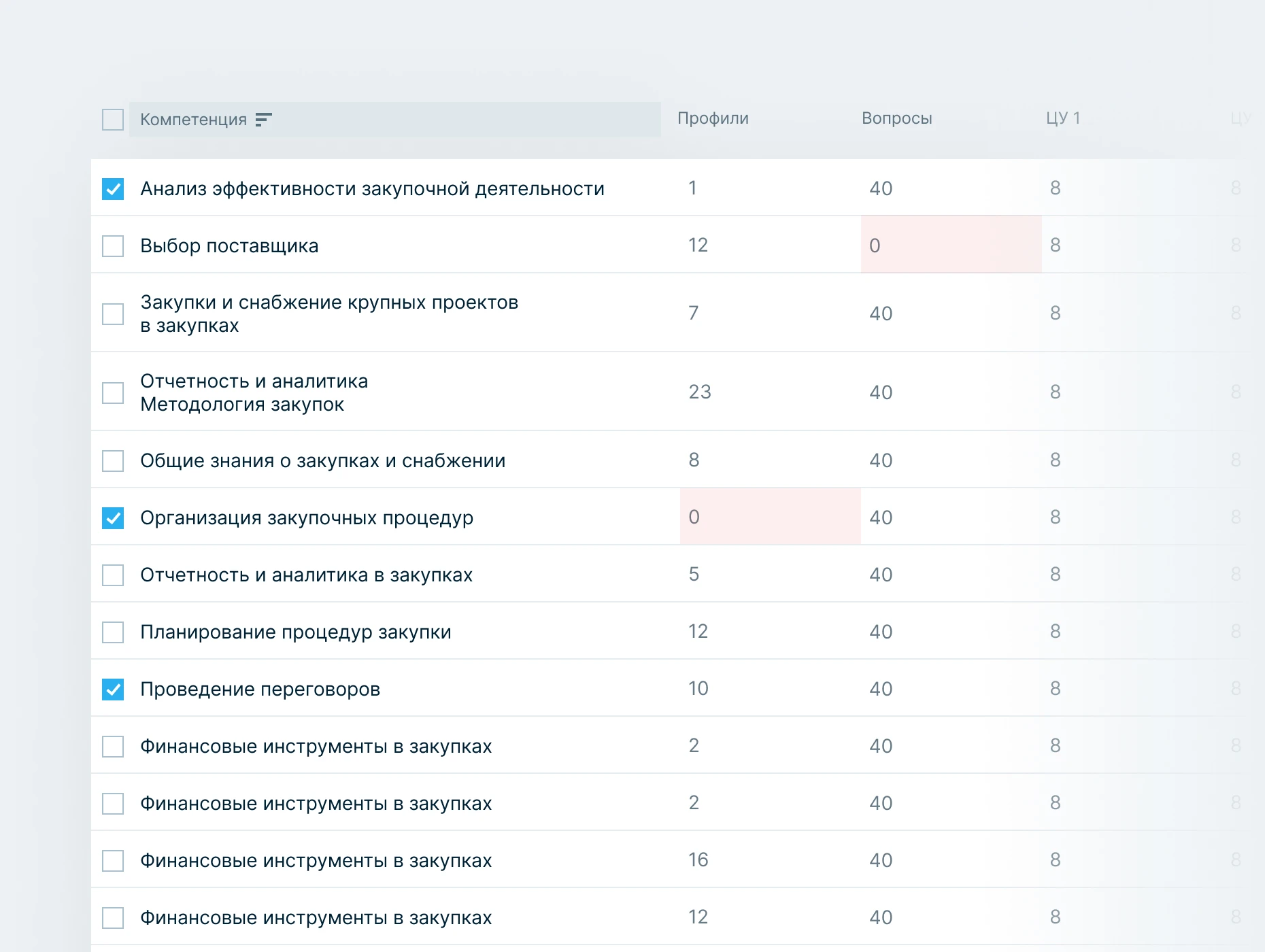Open Анализ эффективности закупочной деятельности row name
The image size is (1265, 952).
(x=372, y=189)
